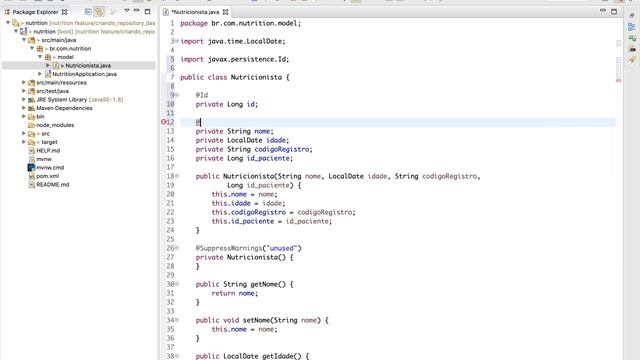The image size is (640, 360).
Task: Maximize the editor area
Action: [614, 11]
